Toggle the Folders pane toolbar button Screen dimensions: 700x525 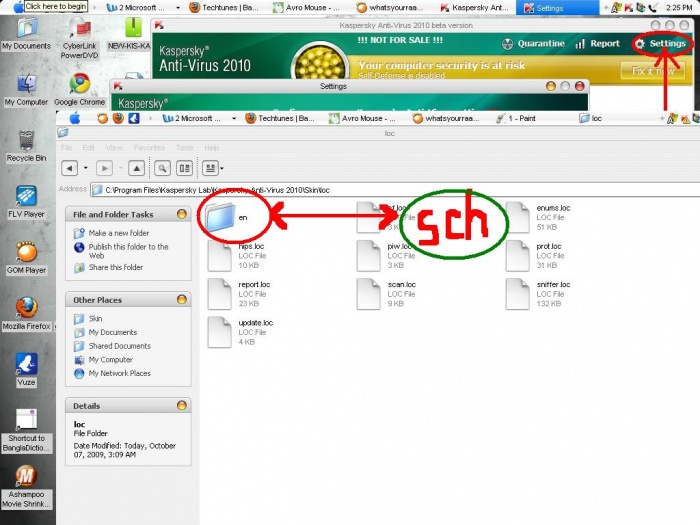point(184,168)
